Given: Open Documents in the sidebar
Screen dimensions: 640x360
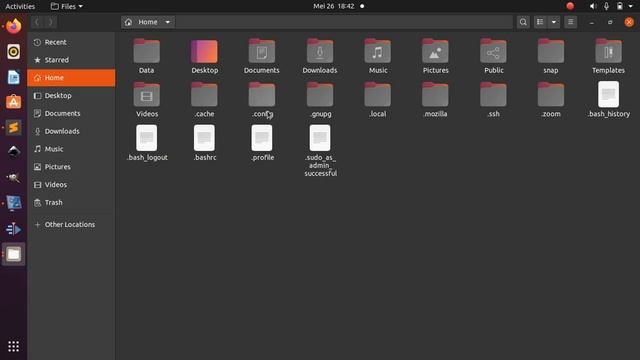Looking at the screenshot, I should tap(71, 113).
